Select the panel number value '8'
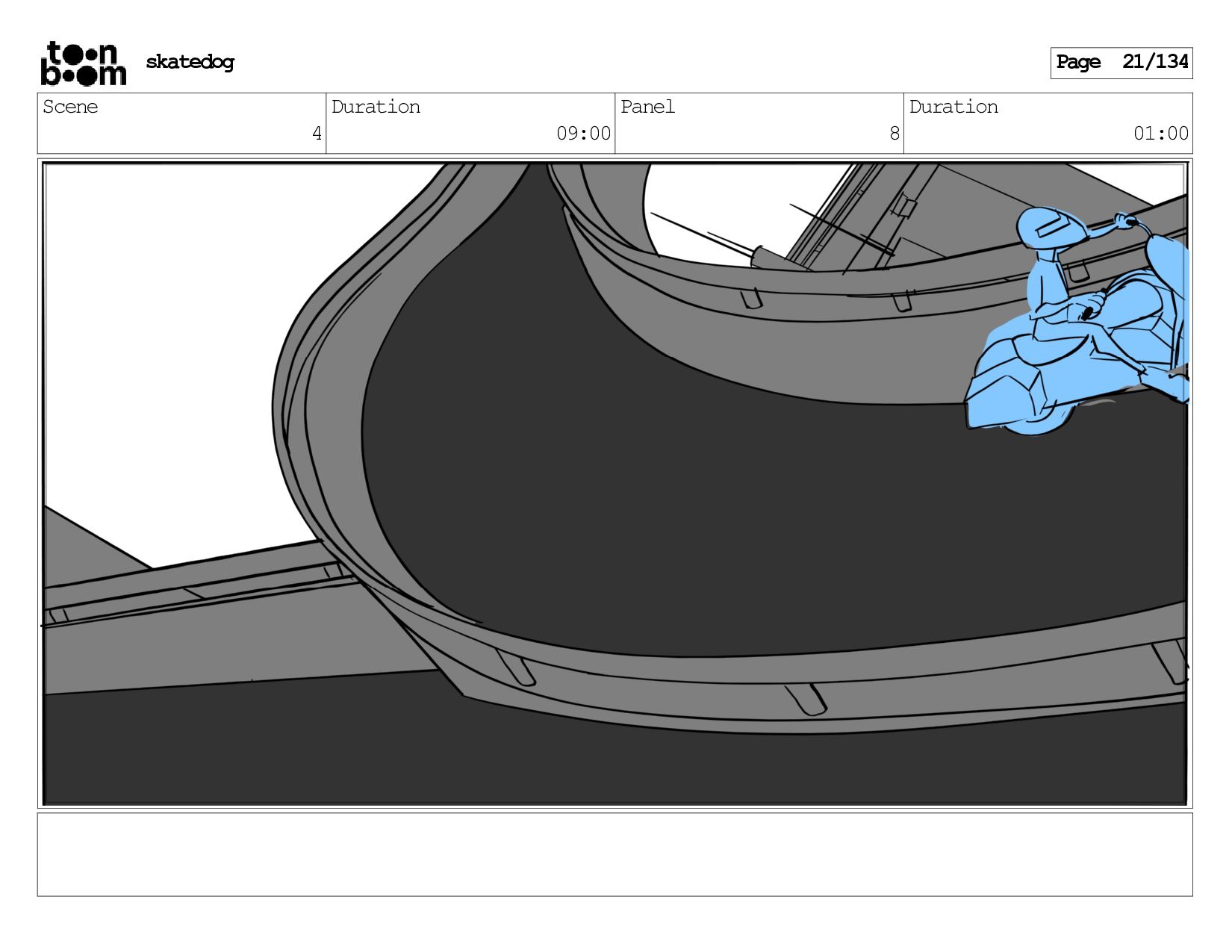 tap(895, 134)
